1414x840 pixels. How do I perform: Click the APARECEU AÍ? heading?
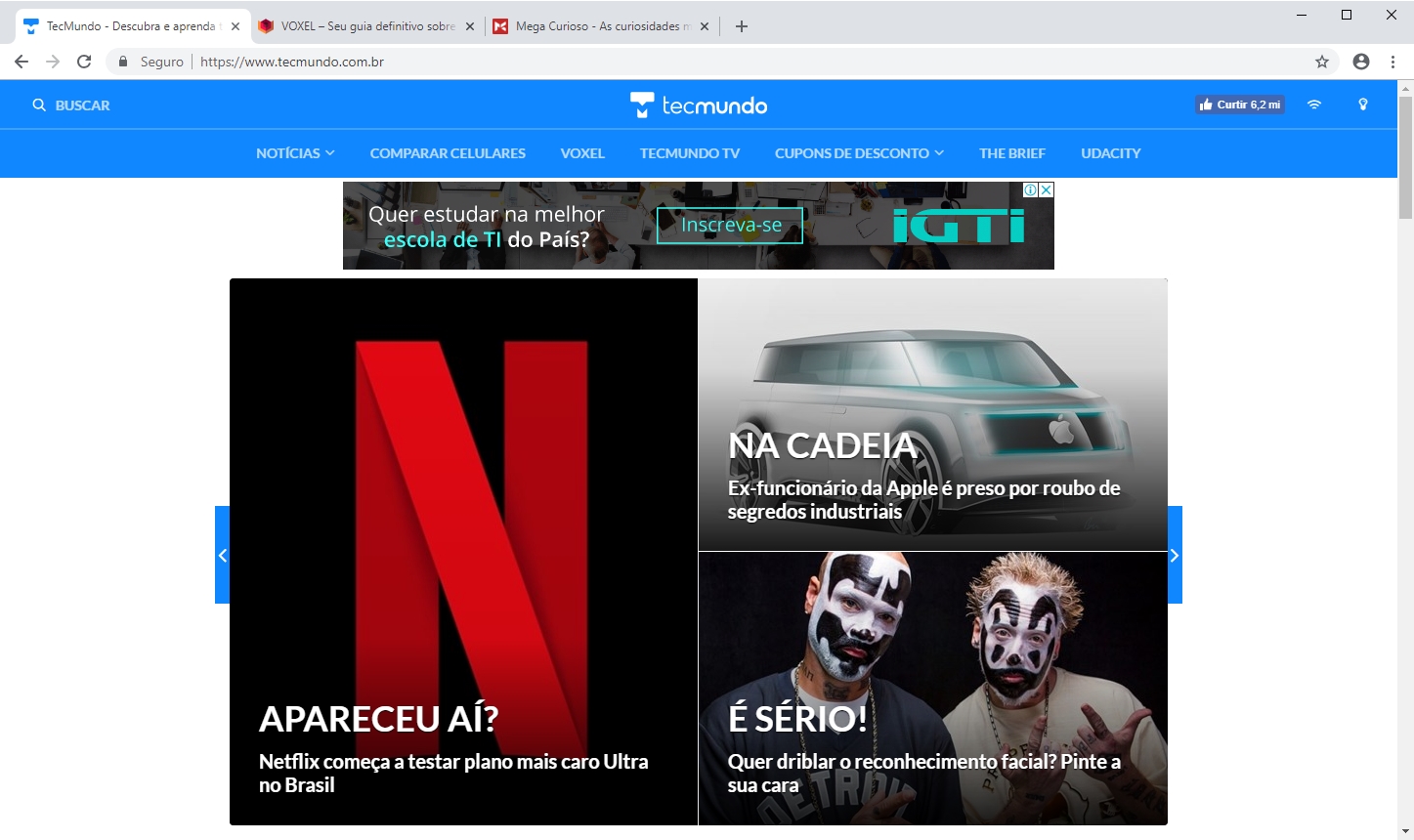pyautogui.click(x=378, y=719)
